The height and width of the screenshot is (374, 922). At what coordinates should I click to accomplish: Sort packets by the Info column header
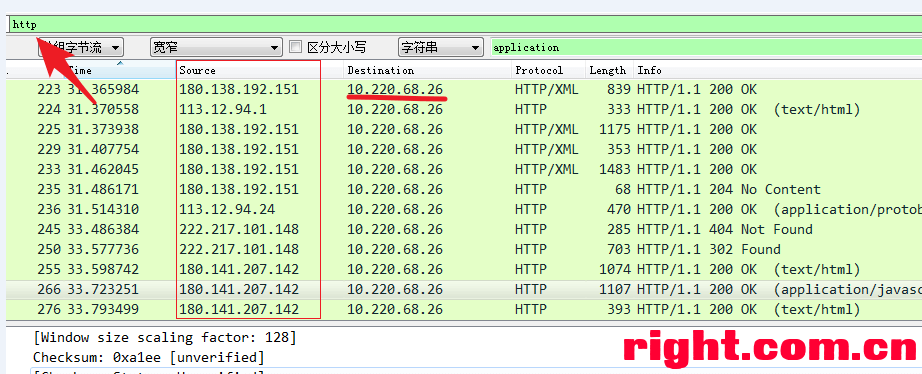pos(650,71)
